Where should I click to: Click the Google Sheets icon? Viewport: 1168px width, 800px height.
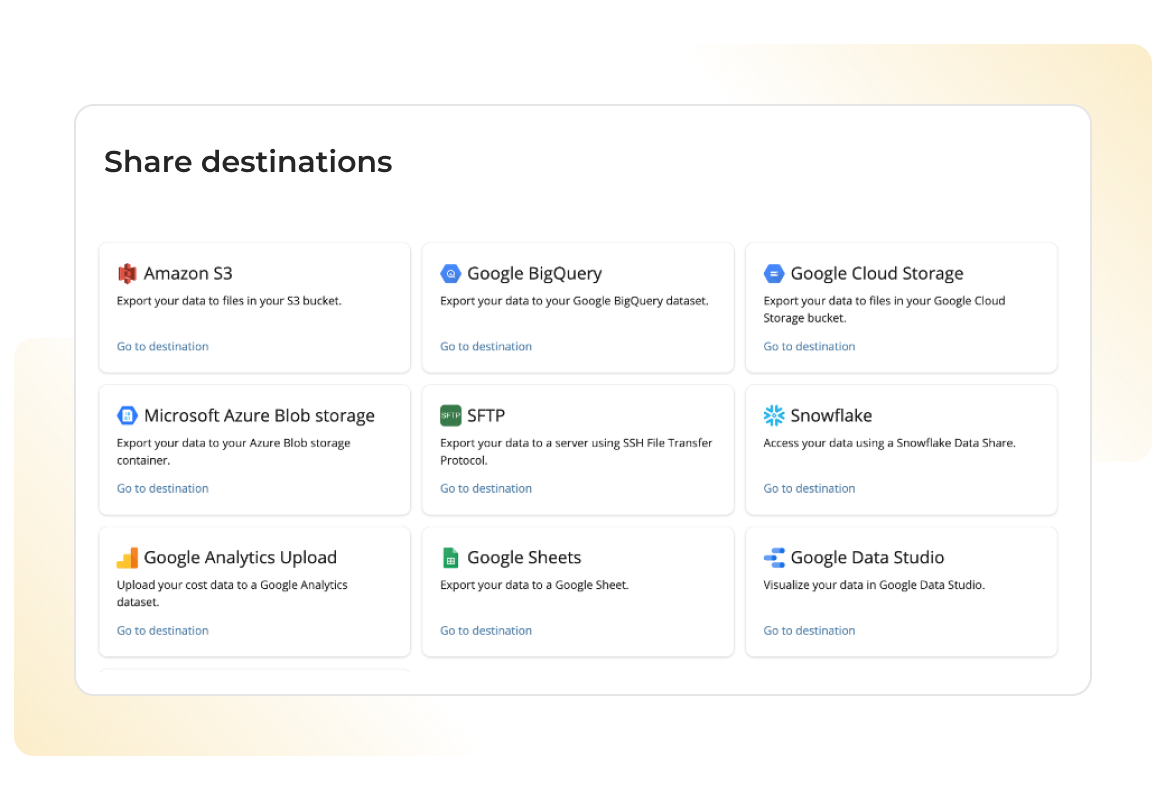(451, 558)
